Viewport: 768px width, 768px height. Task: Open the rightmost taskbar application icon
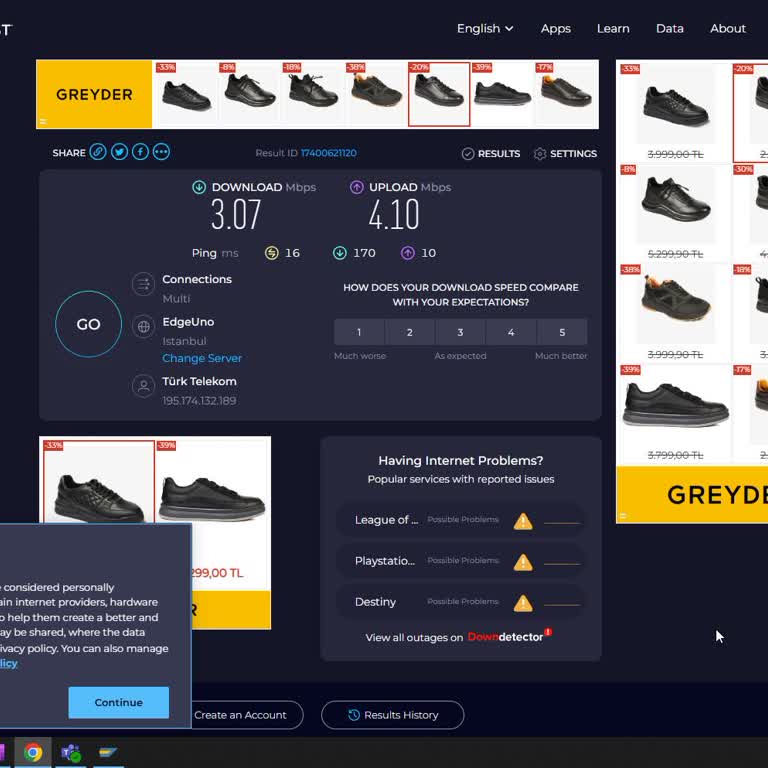tap(108, 752)
